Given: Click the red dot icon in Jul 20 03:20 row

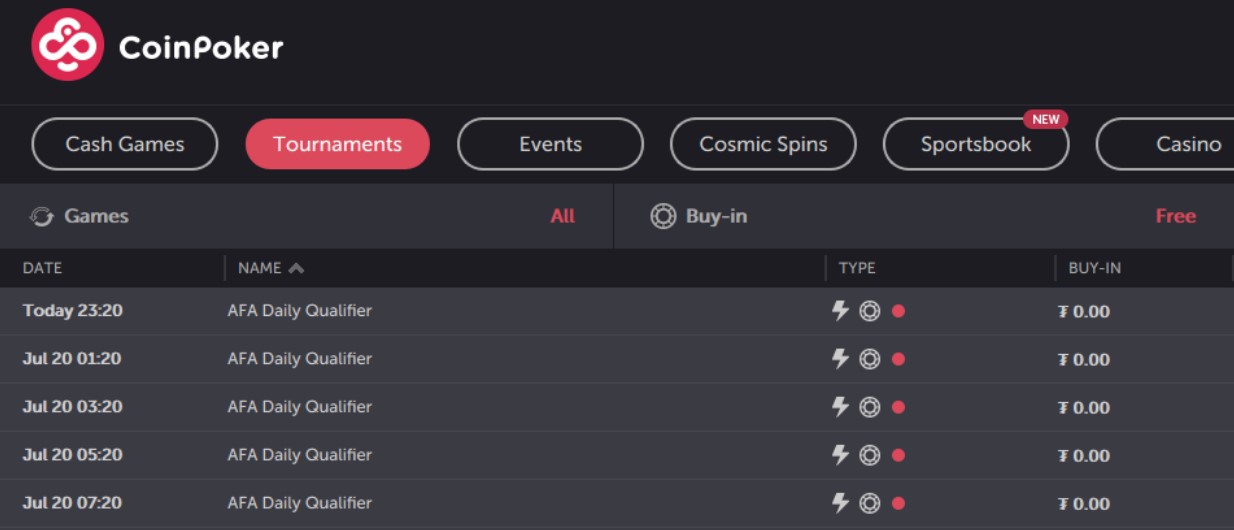Looking at the screenshot, I should point(898,407).
